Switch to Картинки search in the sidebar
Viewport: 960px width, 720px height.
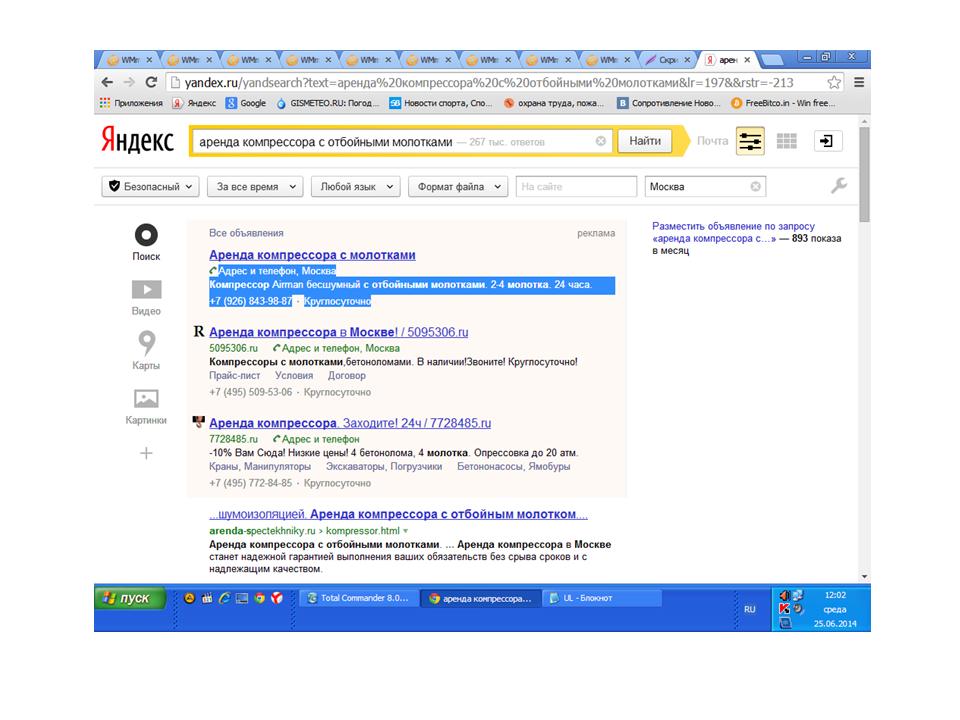click(146, 407)
